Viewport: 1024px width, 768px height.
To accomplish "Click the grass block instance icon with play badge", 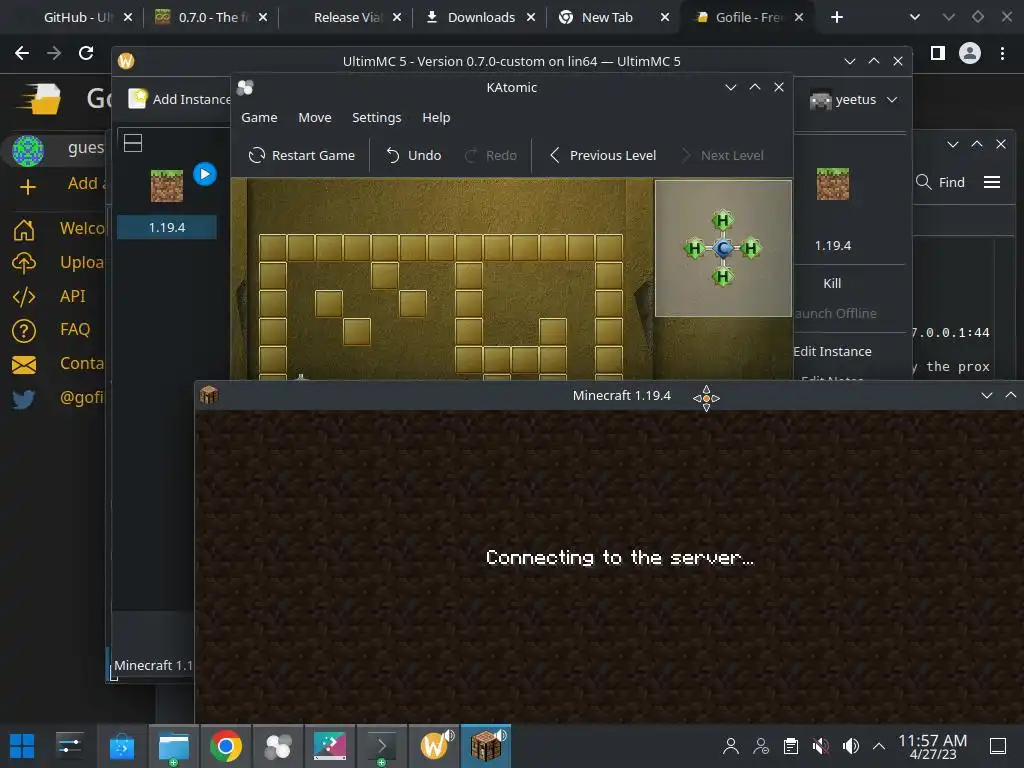I will (x=167, y=185).
